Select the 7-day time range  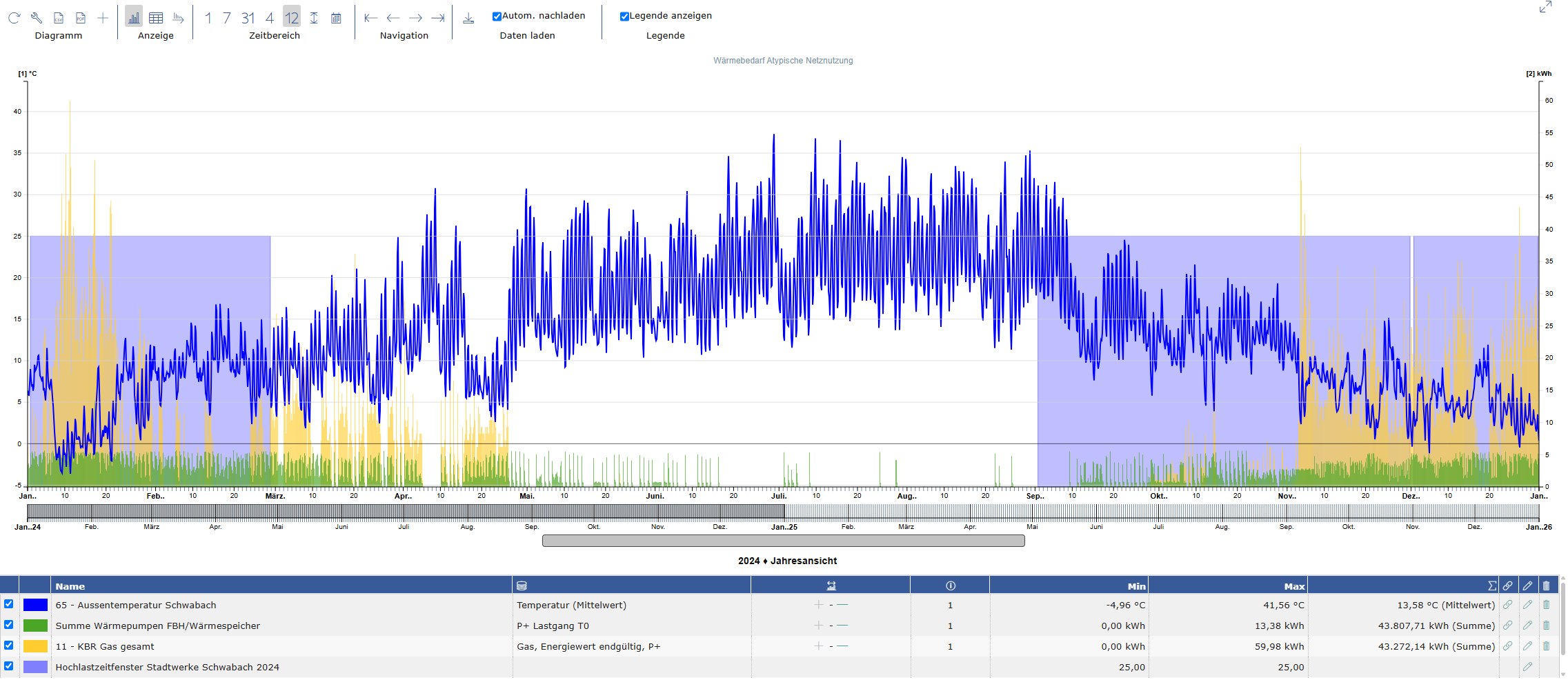point(227,18)
